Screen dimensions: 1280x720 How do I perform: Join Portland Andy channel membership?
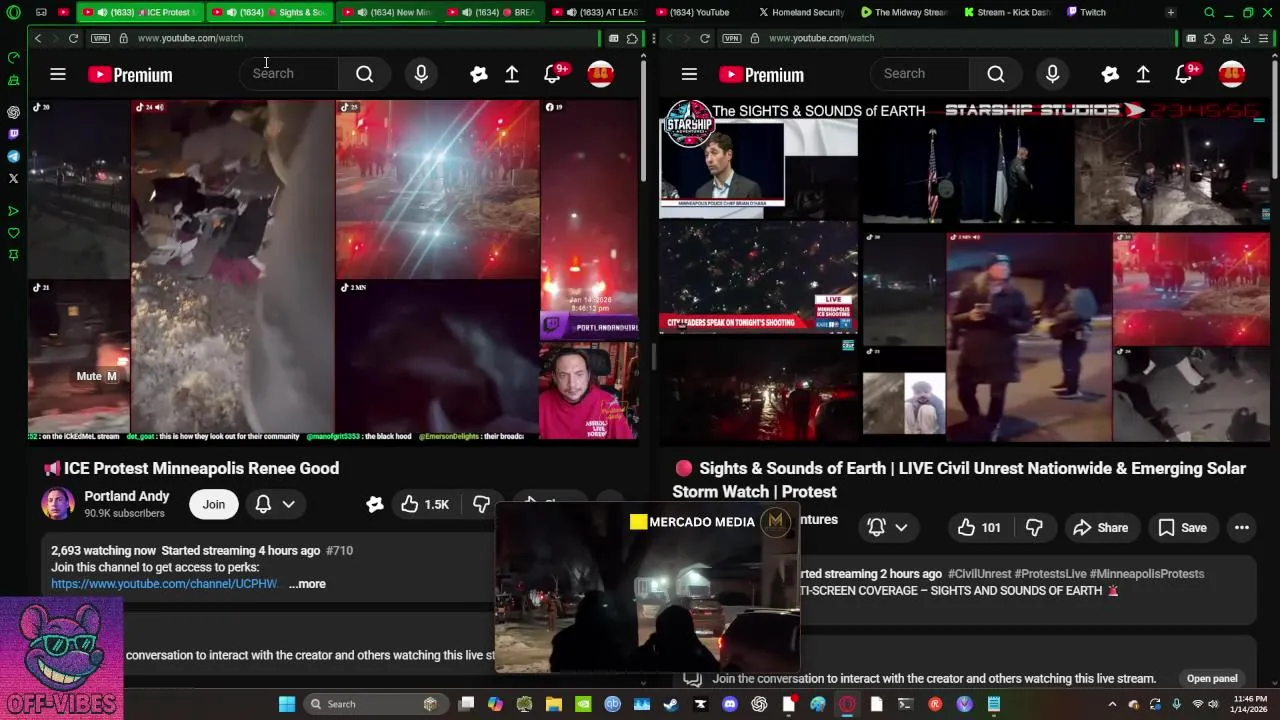[x=214, y=504]
